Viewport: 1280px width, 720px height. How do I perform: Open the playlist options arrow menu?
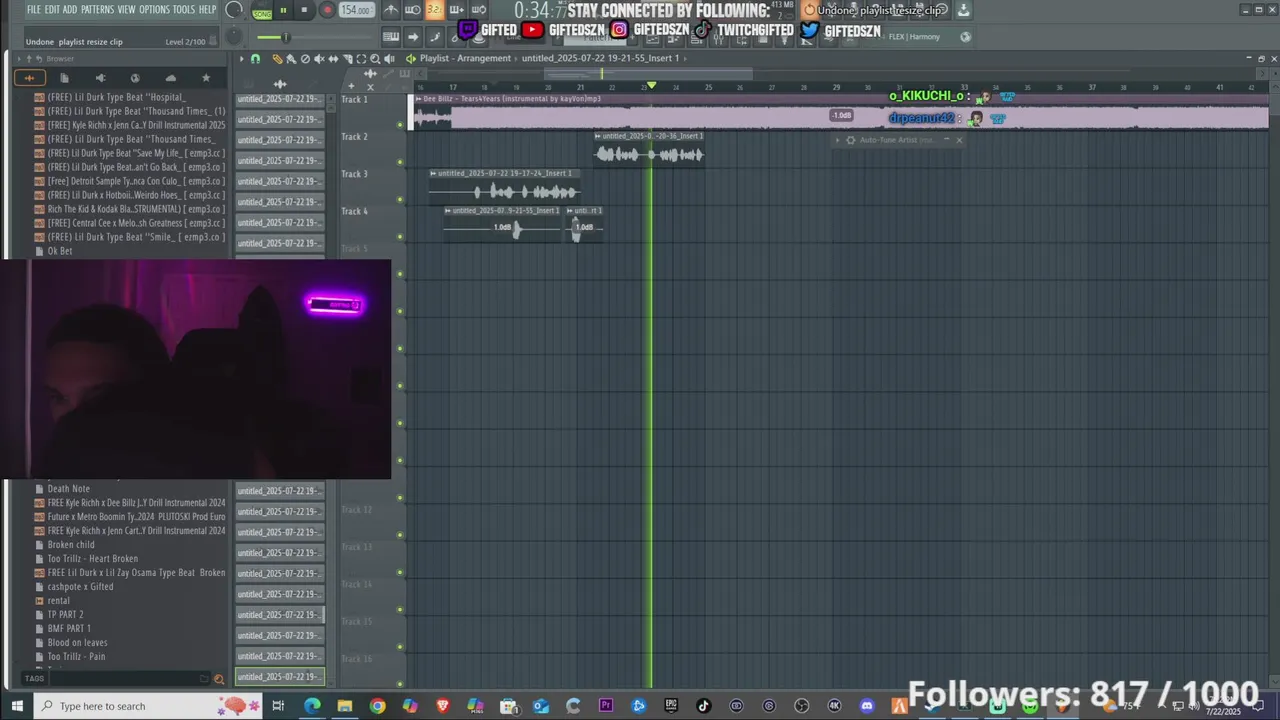click(241, 59)
